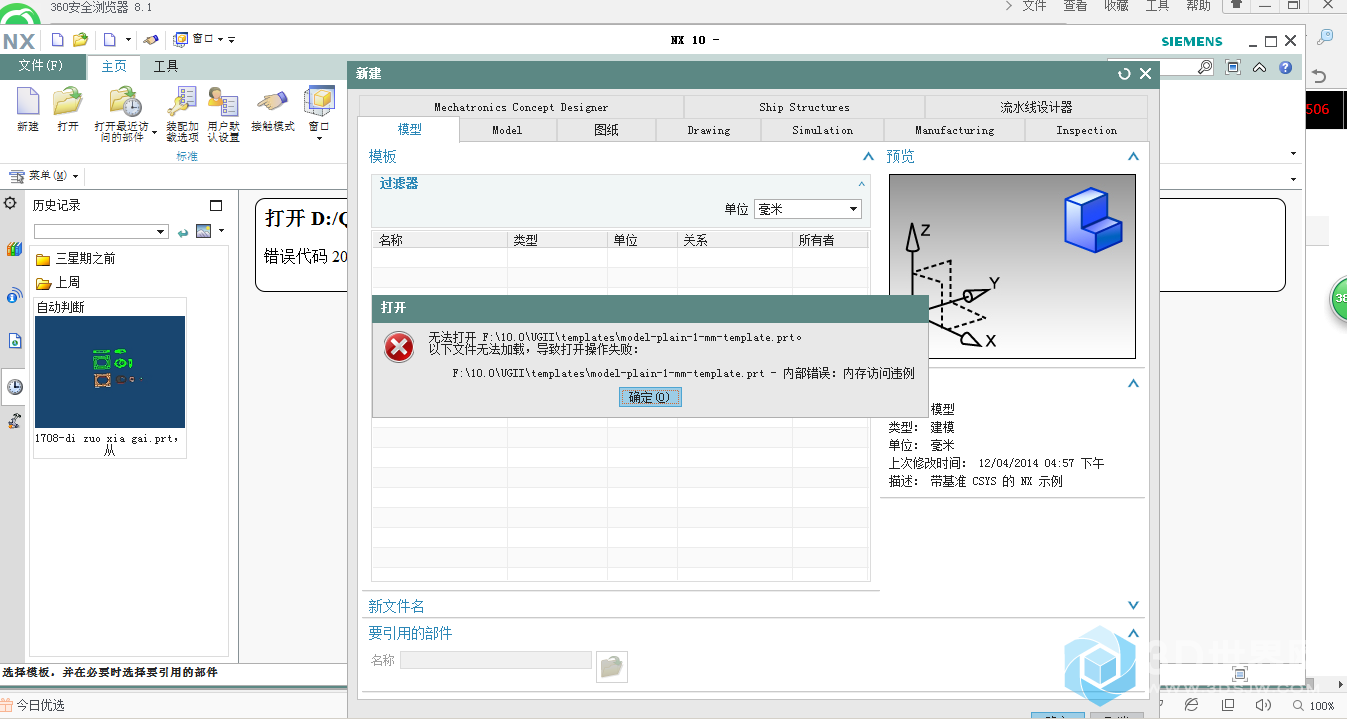Expand the 三星期之前 history folder
Screen dimensions: 1347x720
(75, 258)
